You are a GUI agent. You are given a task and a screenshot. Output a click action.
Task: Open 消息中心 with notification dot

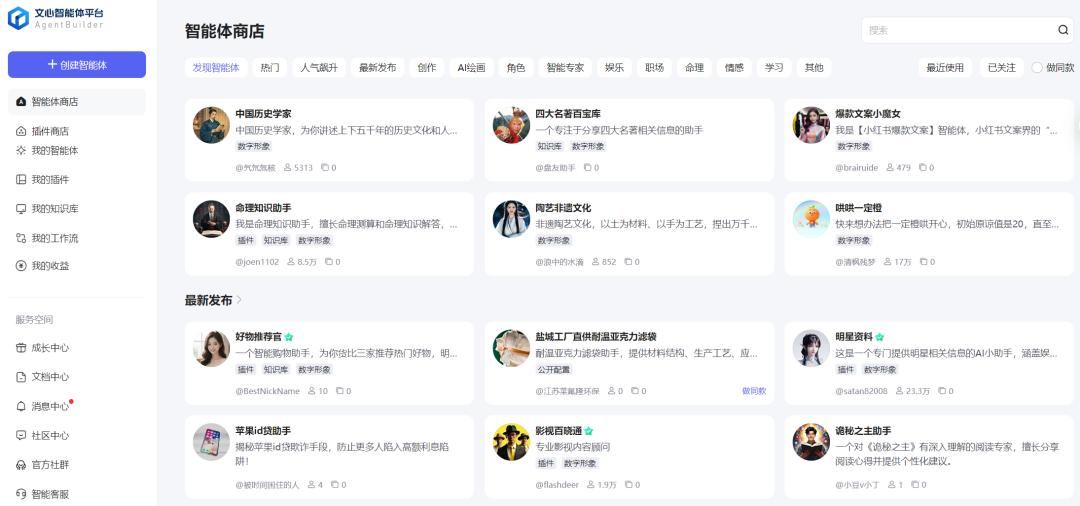tap(44, 406)
